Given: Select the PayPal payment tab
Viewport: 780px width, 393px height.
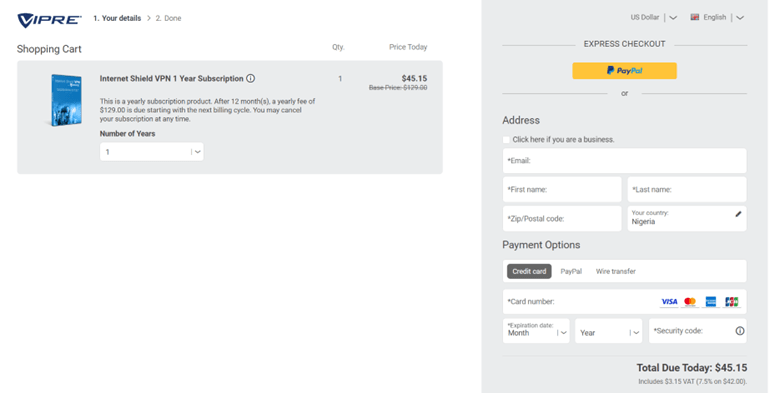Looking at the screenshot, I should tap(571, 271).
